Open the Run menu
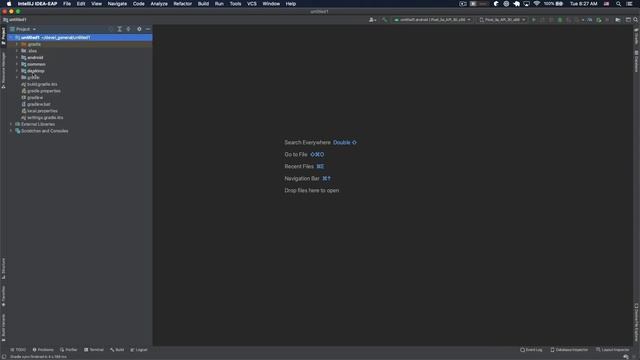 [x=219, y=4]
